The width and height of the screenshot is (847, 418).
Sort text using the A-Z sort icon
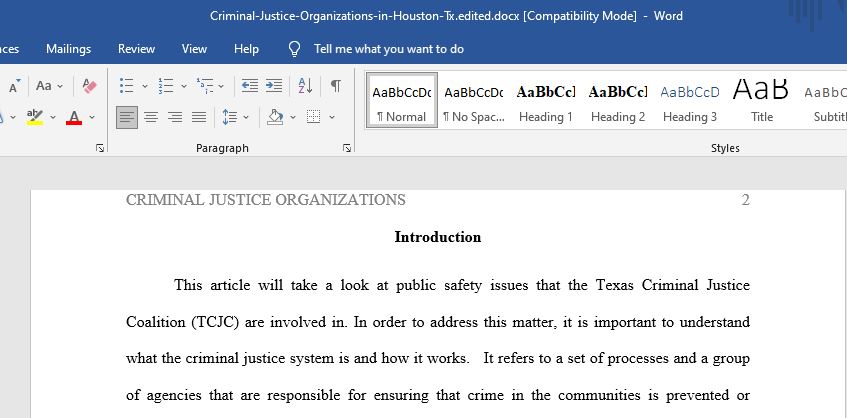point(305,85)
